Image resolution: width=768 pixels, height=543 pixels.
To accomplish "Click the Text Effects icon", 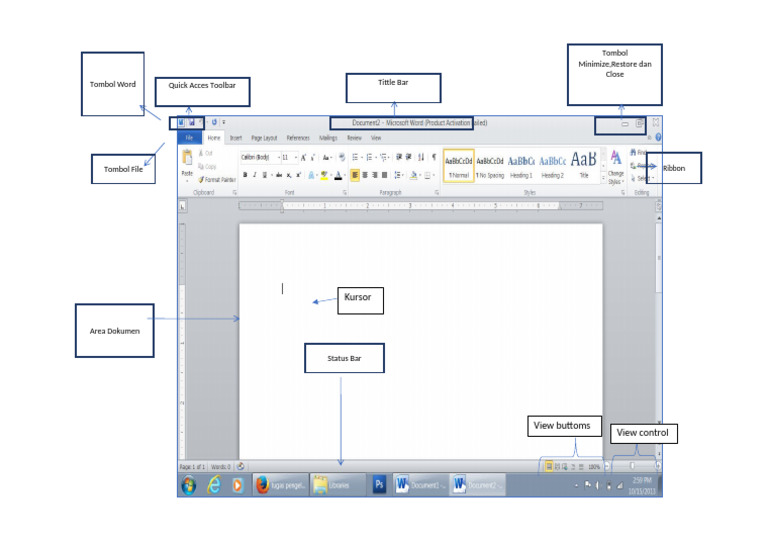I will 311,175.
